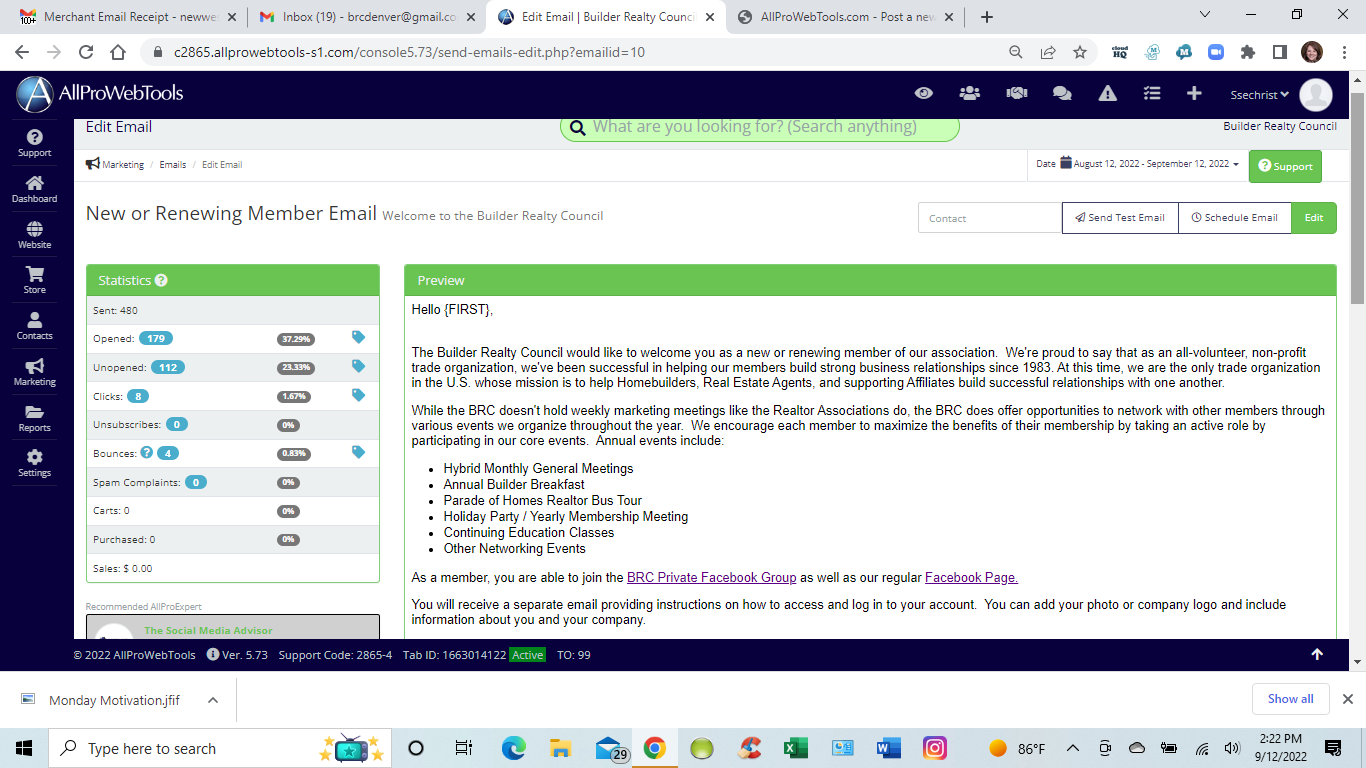The image size is (1366, 768).
Task: Click the share page icon in the address bar
Action: pyautogui.click(x=1048, y=52)
